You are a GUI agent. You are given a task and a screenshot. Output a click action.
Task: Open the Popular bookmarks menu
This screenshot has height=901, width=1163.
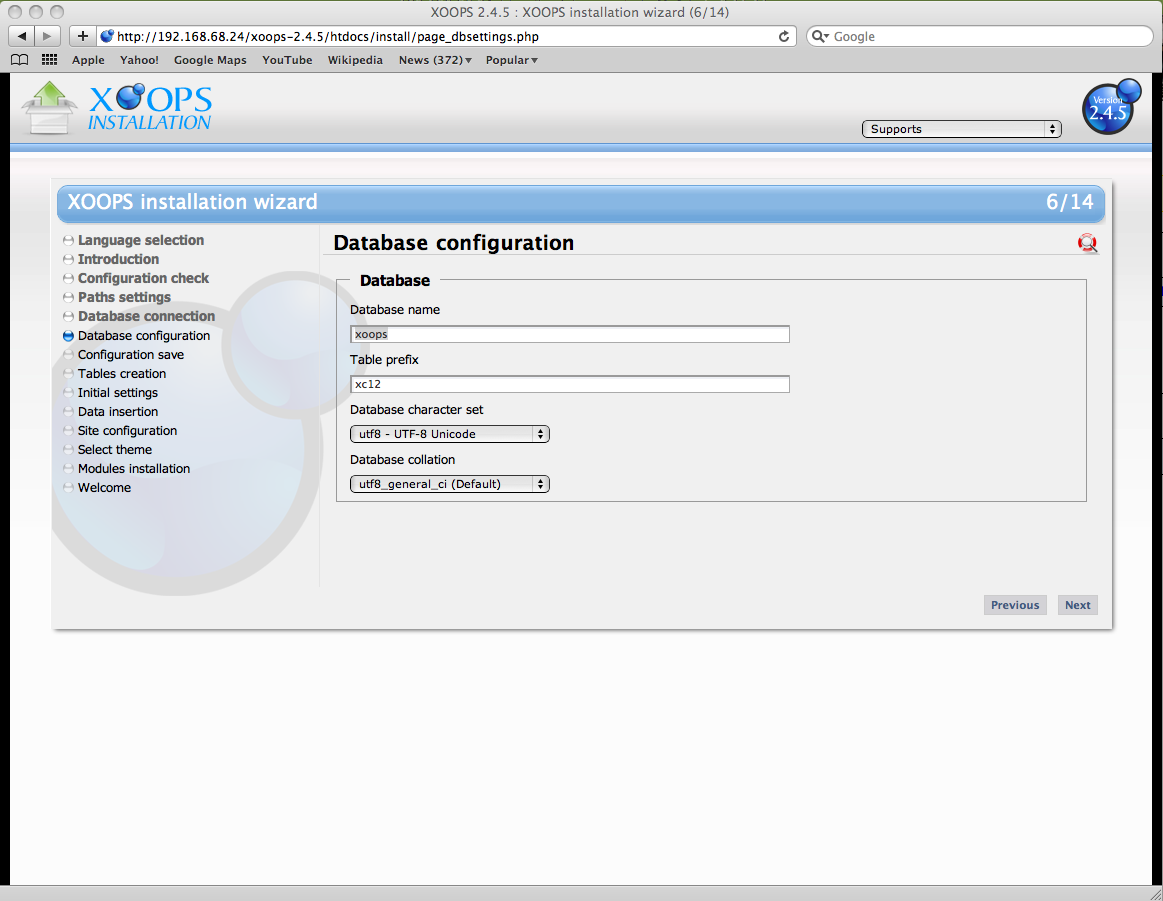(x=511, y=60)
